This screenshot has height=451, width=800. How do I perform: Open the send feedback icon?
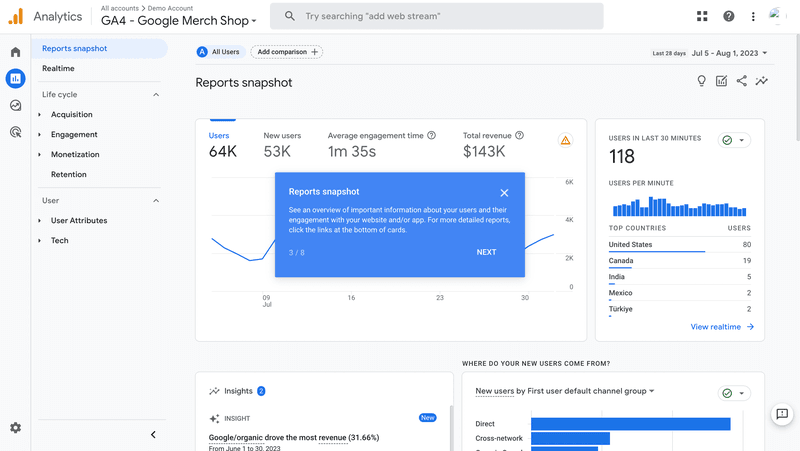[x=782, y=414]
